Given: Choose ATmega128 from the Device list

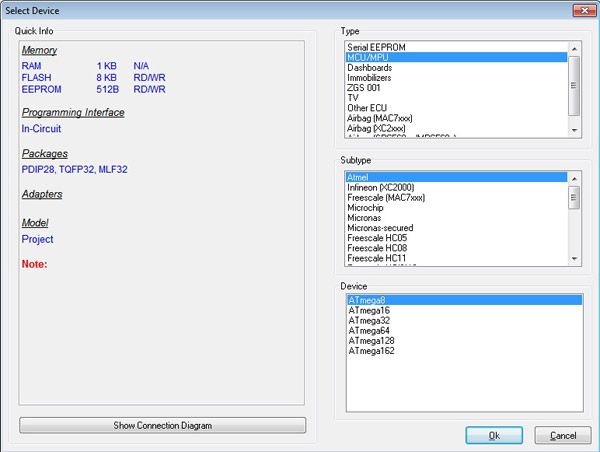Looking at the screenshot, I should 372,341.
